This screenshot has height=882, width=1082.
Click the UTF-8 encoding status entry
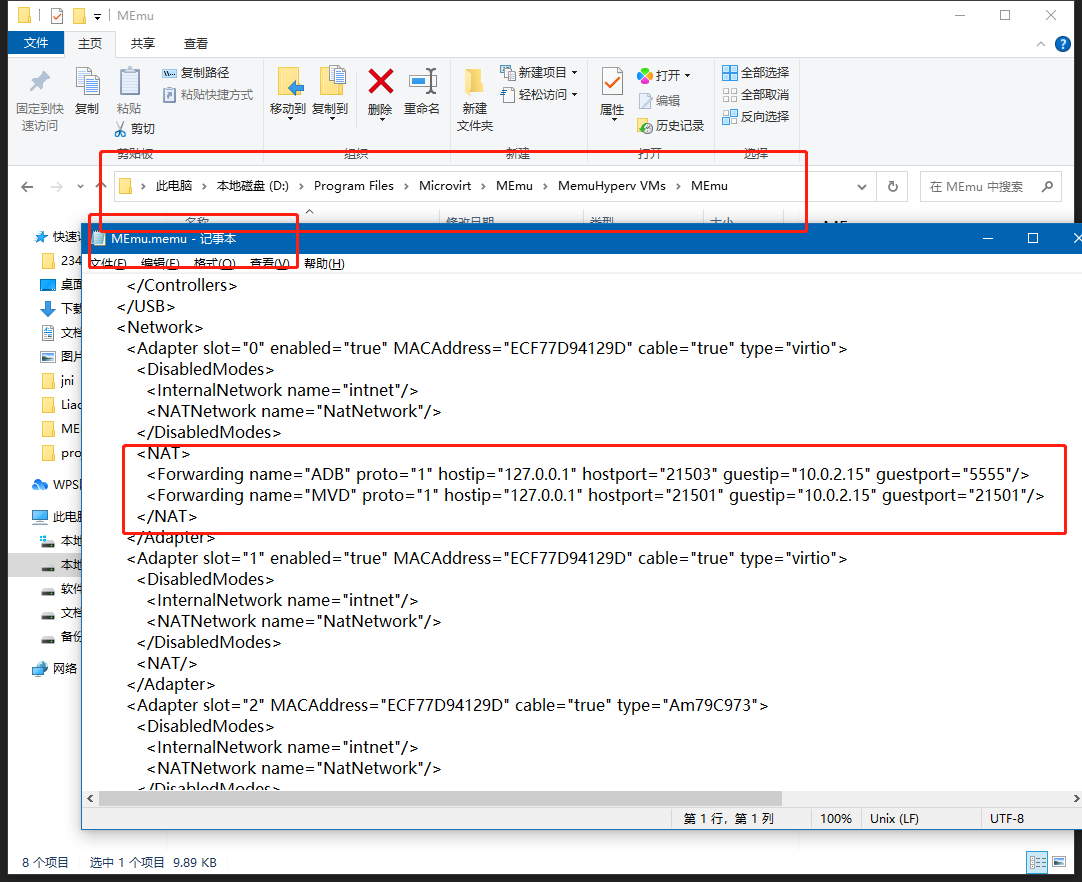(1007, 819)
